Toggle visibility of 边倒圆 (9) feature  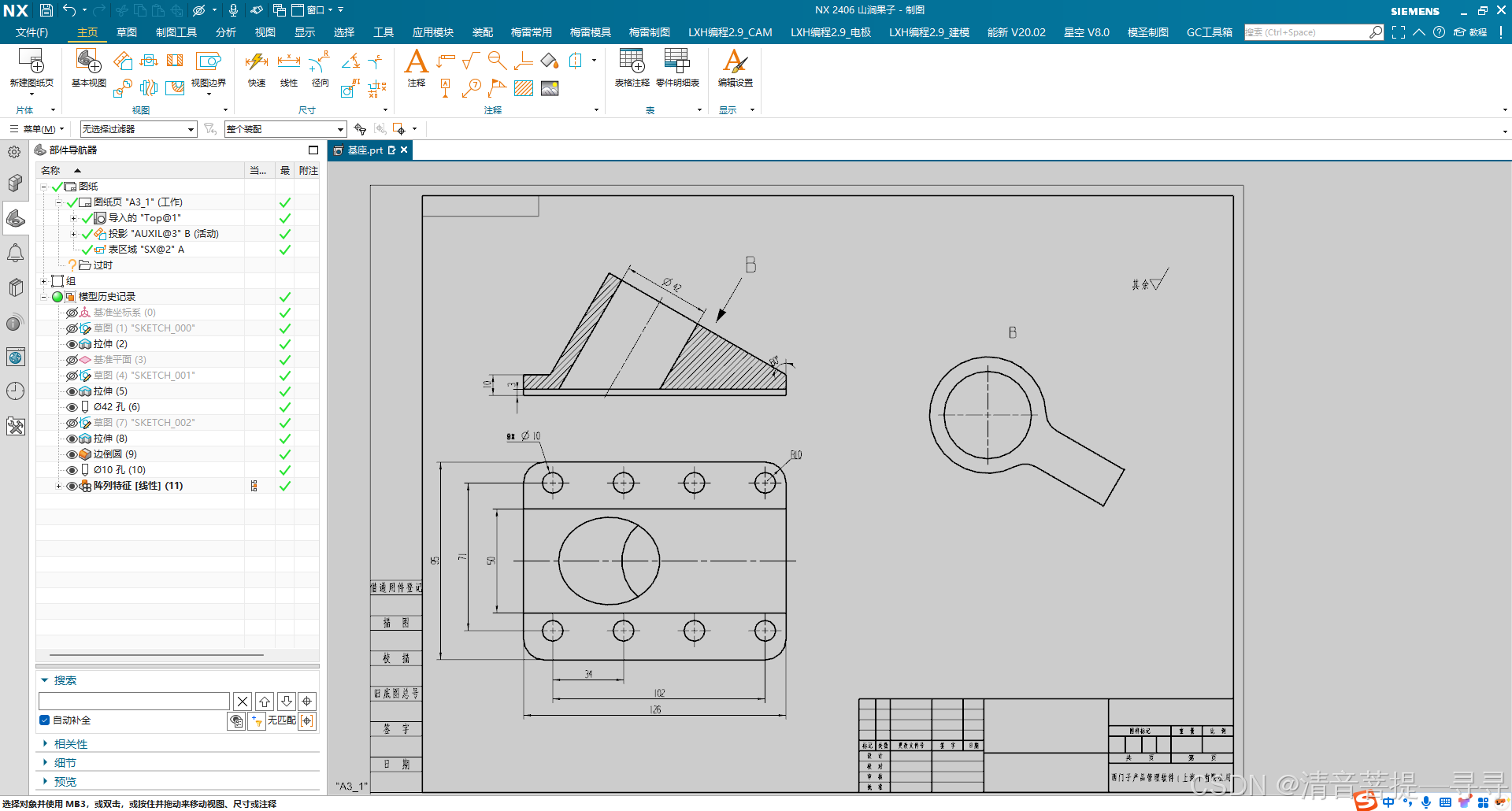click(x=72, y=454)
